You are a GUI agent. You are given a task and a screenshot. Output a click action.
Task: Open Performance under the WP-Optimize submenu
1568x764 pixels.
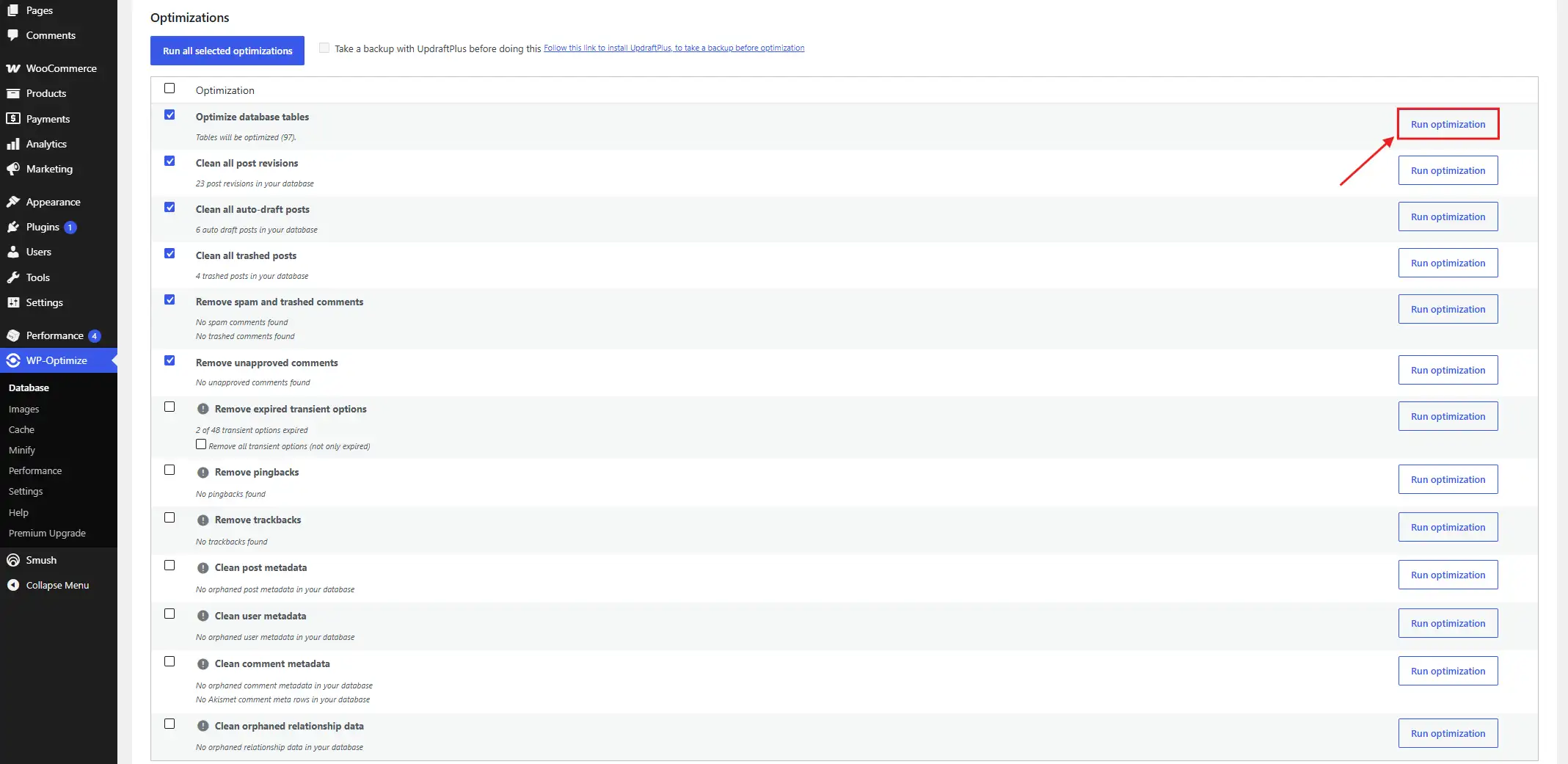click(35, 470)
